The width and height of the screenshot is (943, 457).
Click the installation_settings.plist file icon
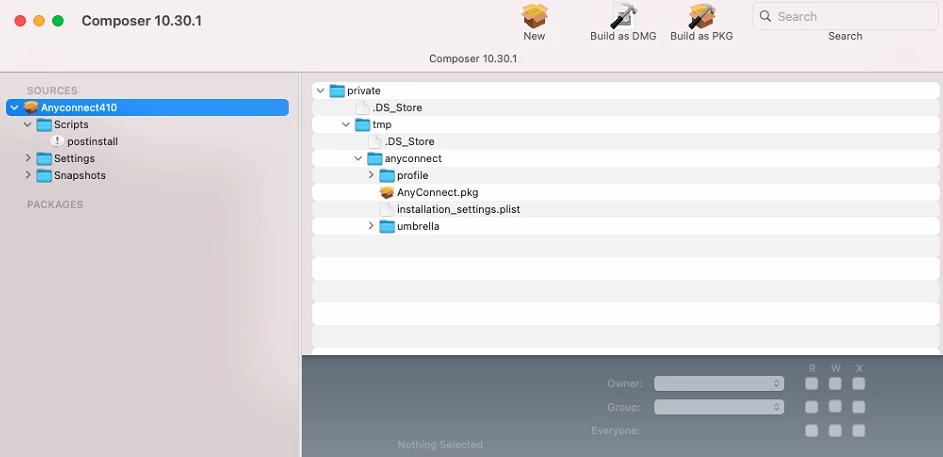[x=387, y=209]
